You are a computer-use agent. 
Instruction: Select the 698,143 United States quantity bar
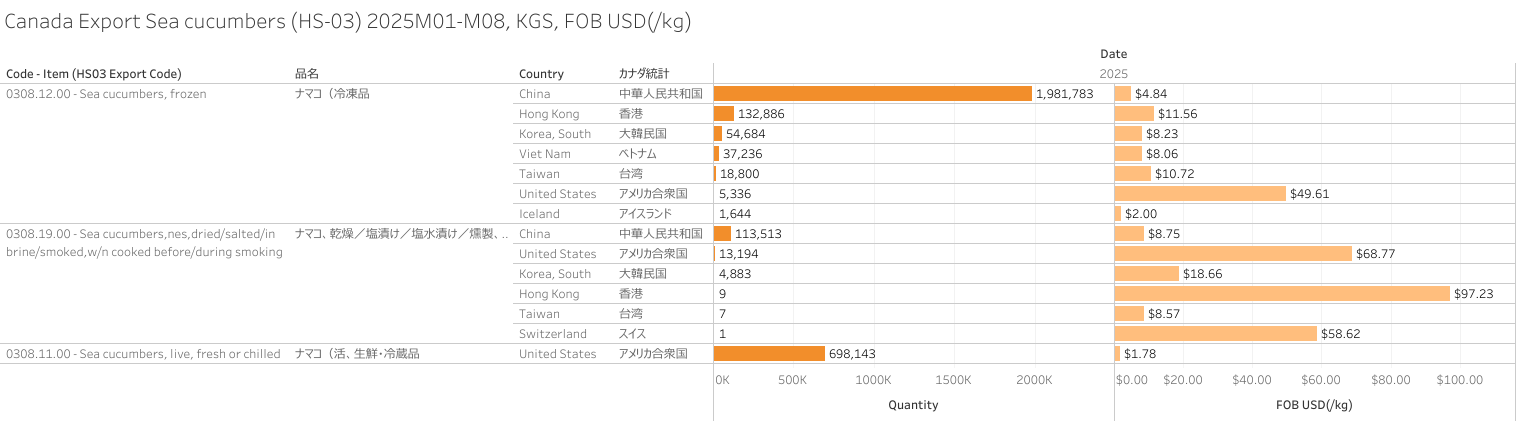point(769,353)
